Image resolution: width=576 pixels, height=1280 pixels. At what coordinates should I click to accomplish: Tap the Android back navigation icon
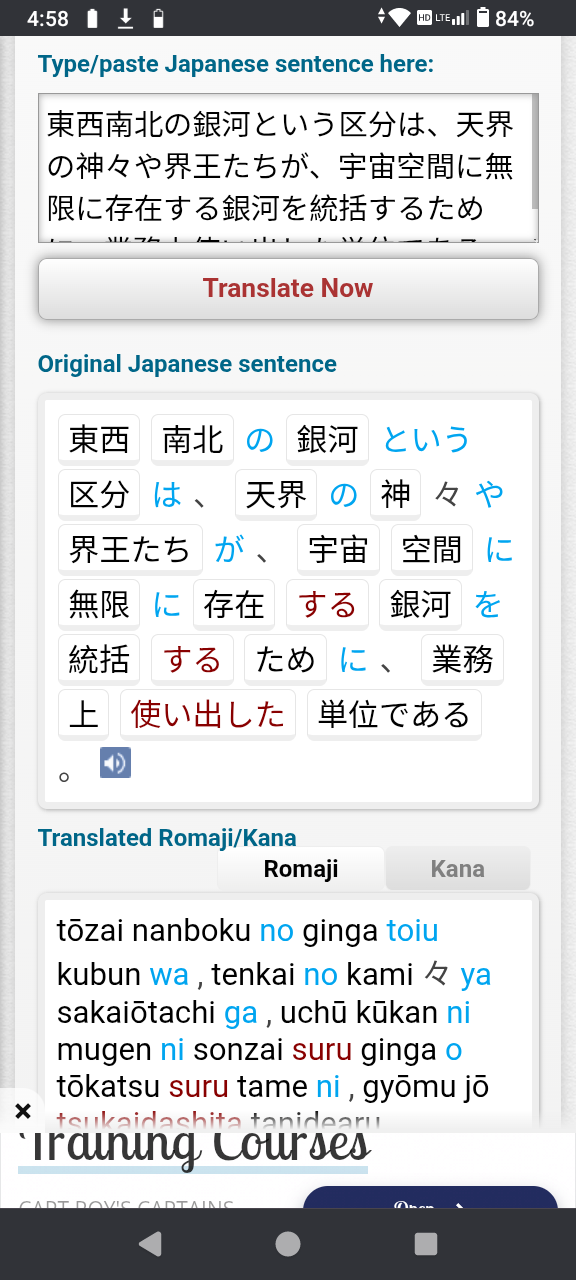(x=150, y=1243)
